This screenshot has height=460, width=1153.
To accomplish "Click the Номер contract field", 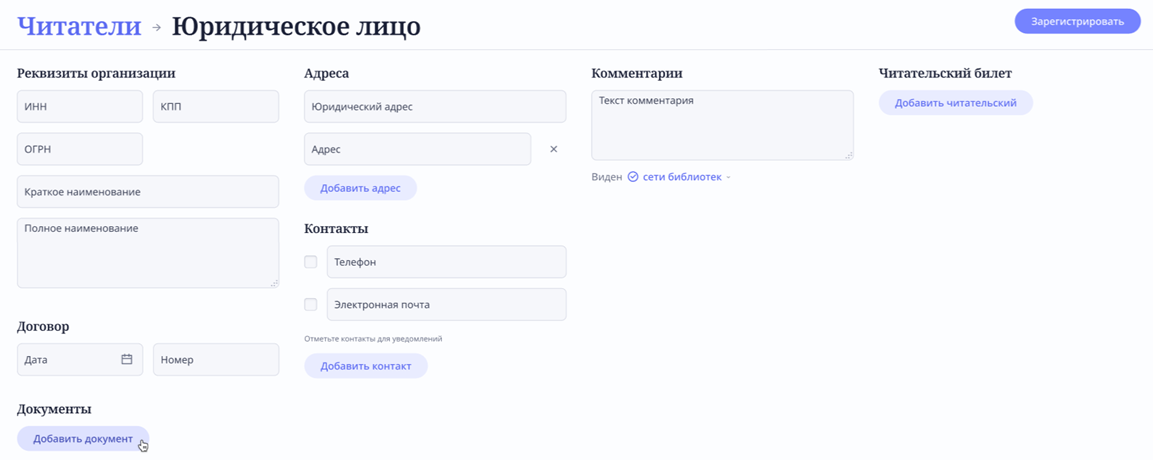I will click(216, 360).
